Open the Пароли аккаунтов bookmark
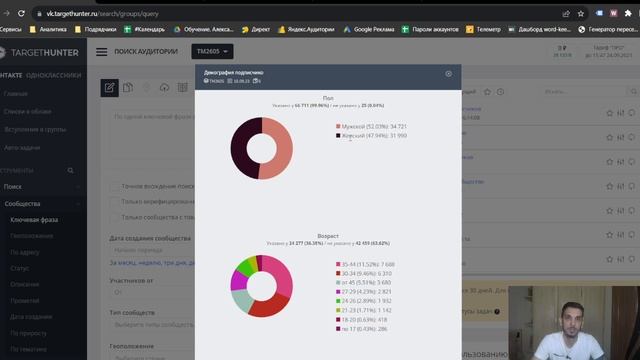The width and height of the screenshot is (640, 360). point(430,29)
